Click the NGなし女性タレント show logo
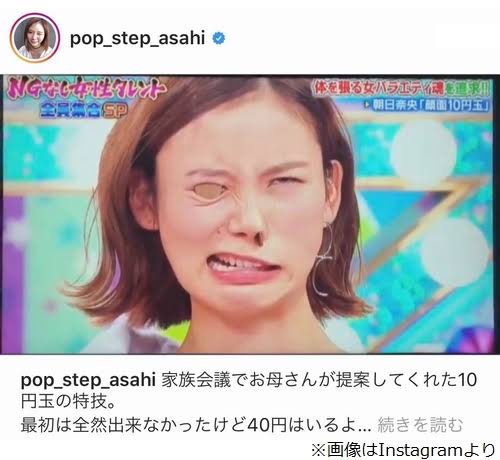Image resolution: width=500 pixels, height=460 pixels. coord(86,89)
